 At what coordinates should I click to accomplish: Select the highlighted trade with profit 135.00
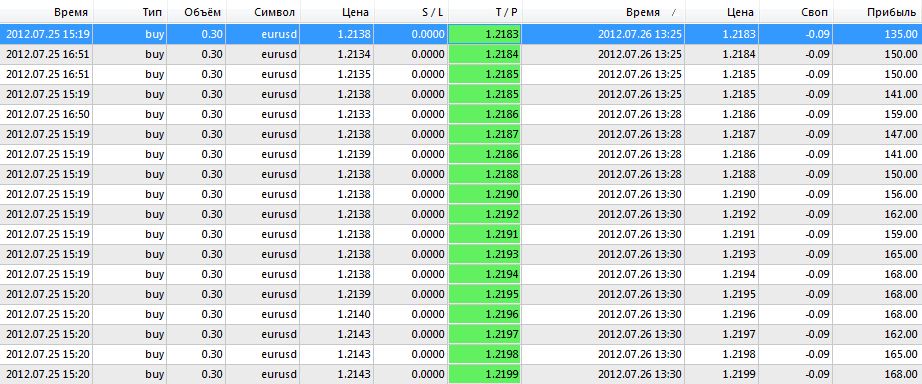point(461,34)
